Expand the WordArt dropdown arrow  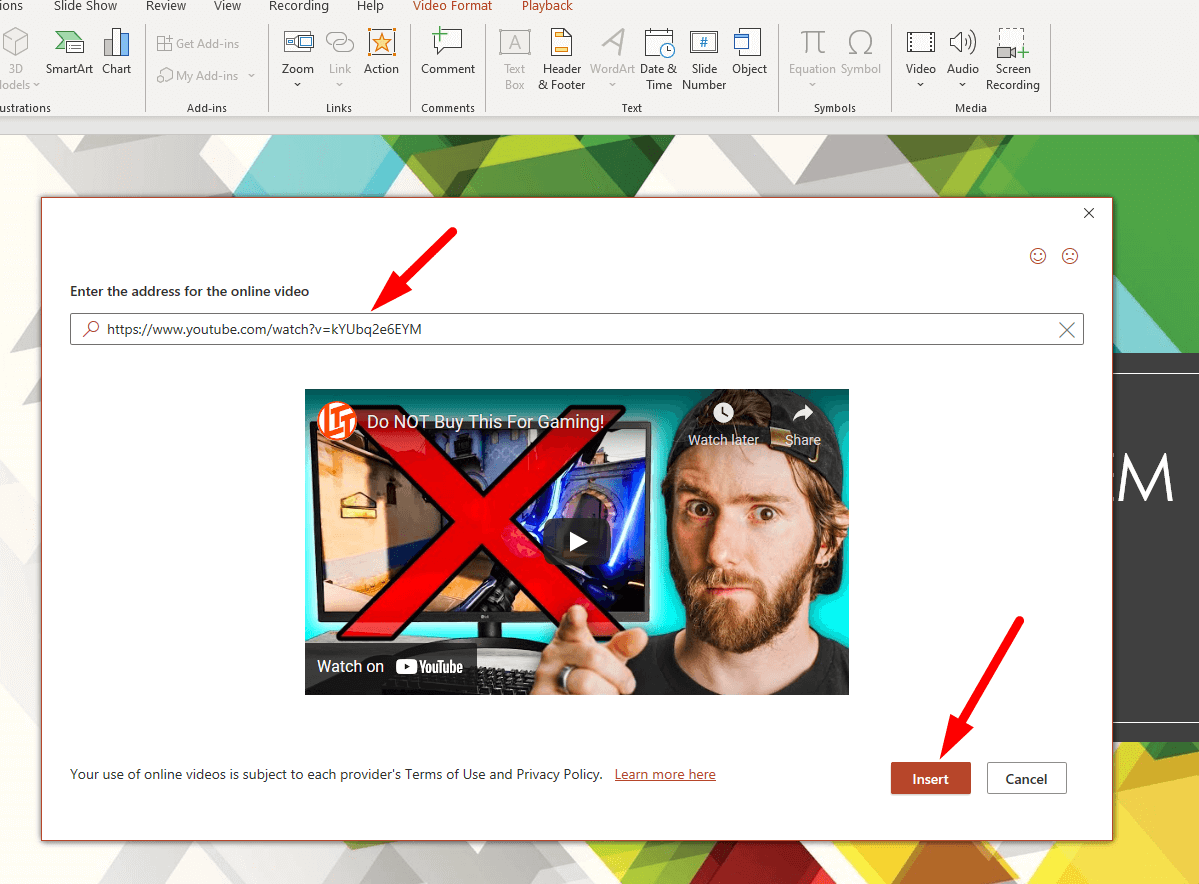(x=612, y=85)
